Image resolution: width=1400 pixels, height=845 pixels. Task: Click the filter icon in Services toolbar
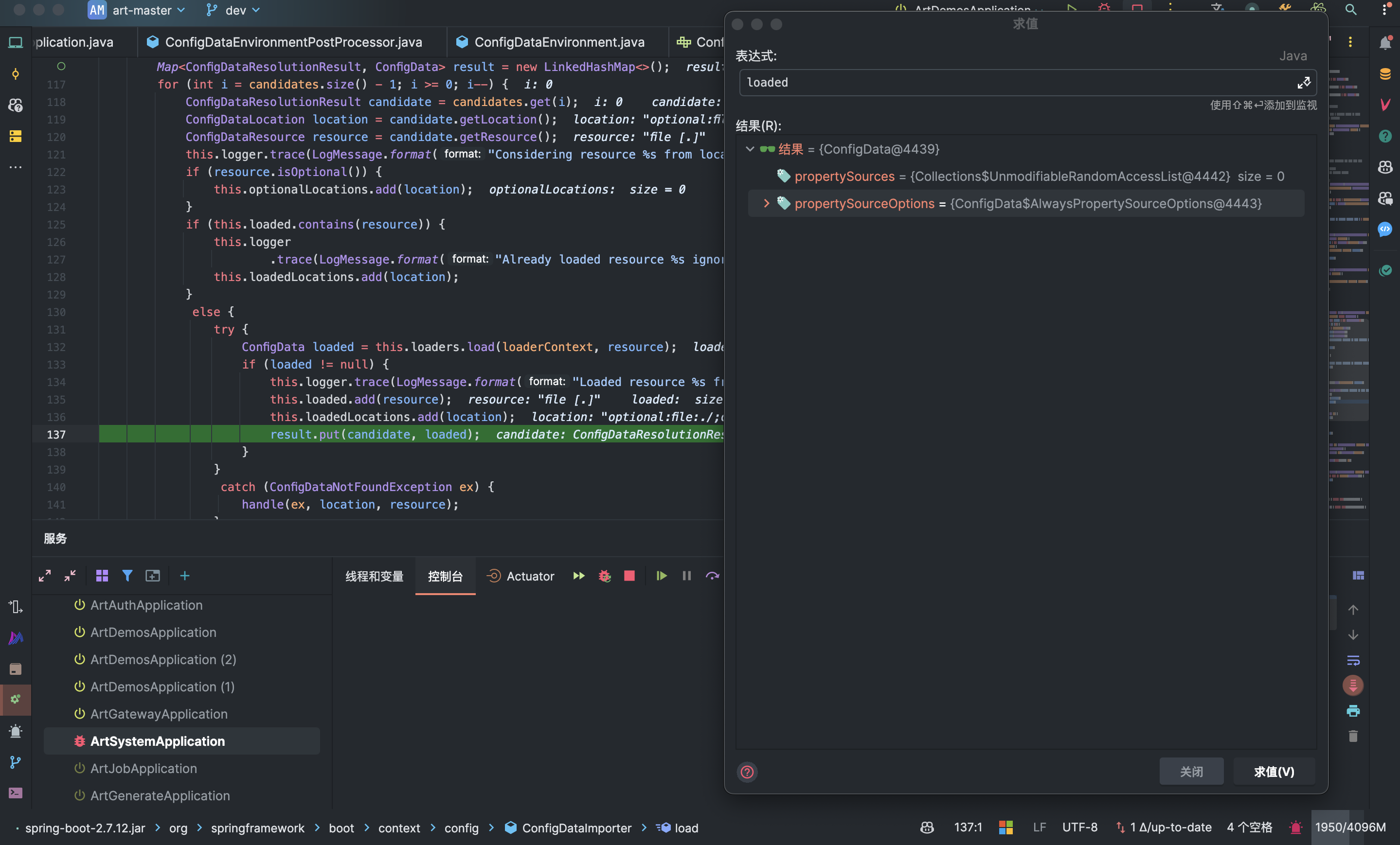[126, 576]
